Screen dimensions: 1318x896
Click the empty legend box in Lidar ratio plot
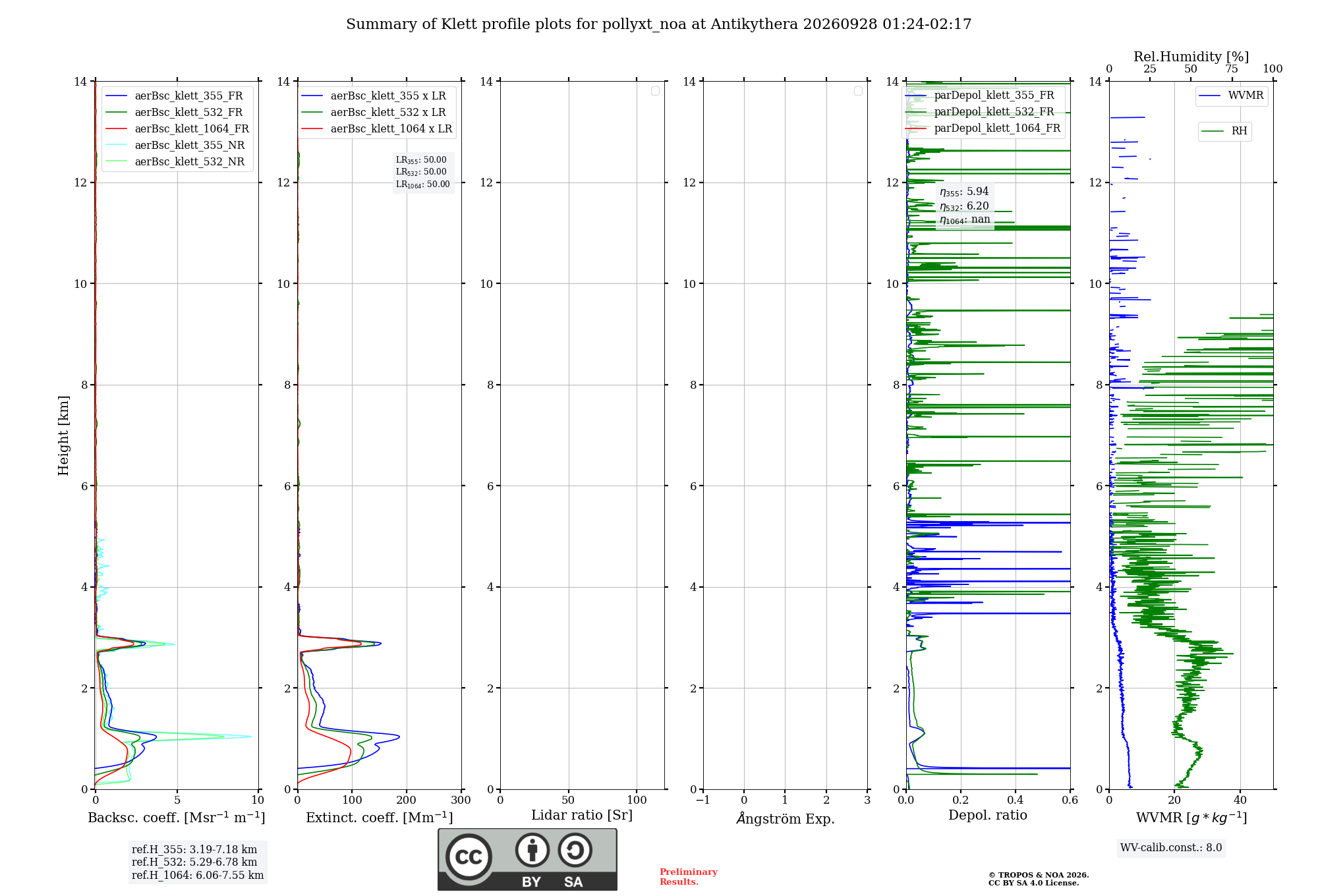pos(655,91)
